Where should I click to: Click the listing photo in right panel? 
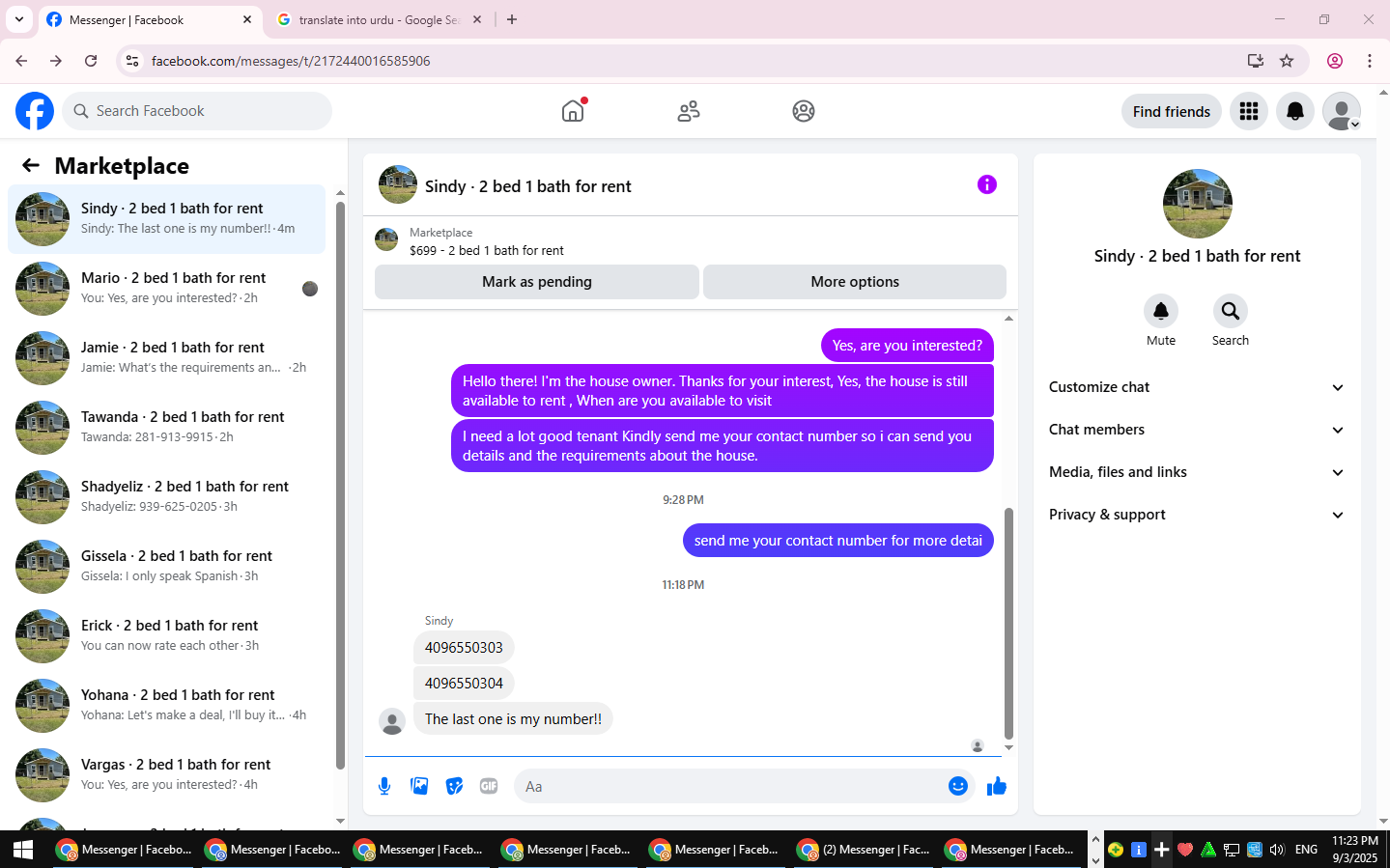click(x=1198, y=204)
